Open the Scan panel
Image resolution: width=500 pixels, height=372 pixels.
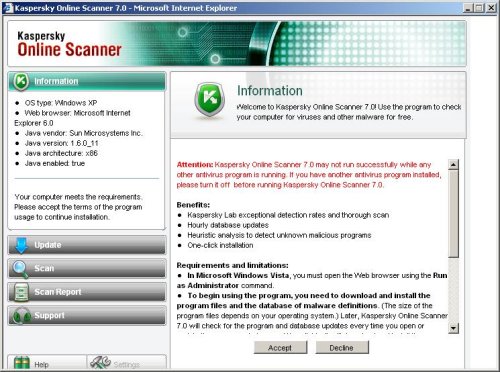point(87,269)
